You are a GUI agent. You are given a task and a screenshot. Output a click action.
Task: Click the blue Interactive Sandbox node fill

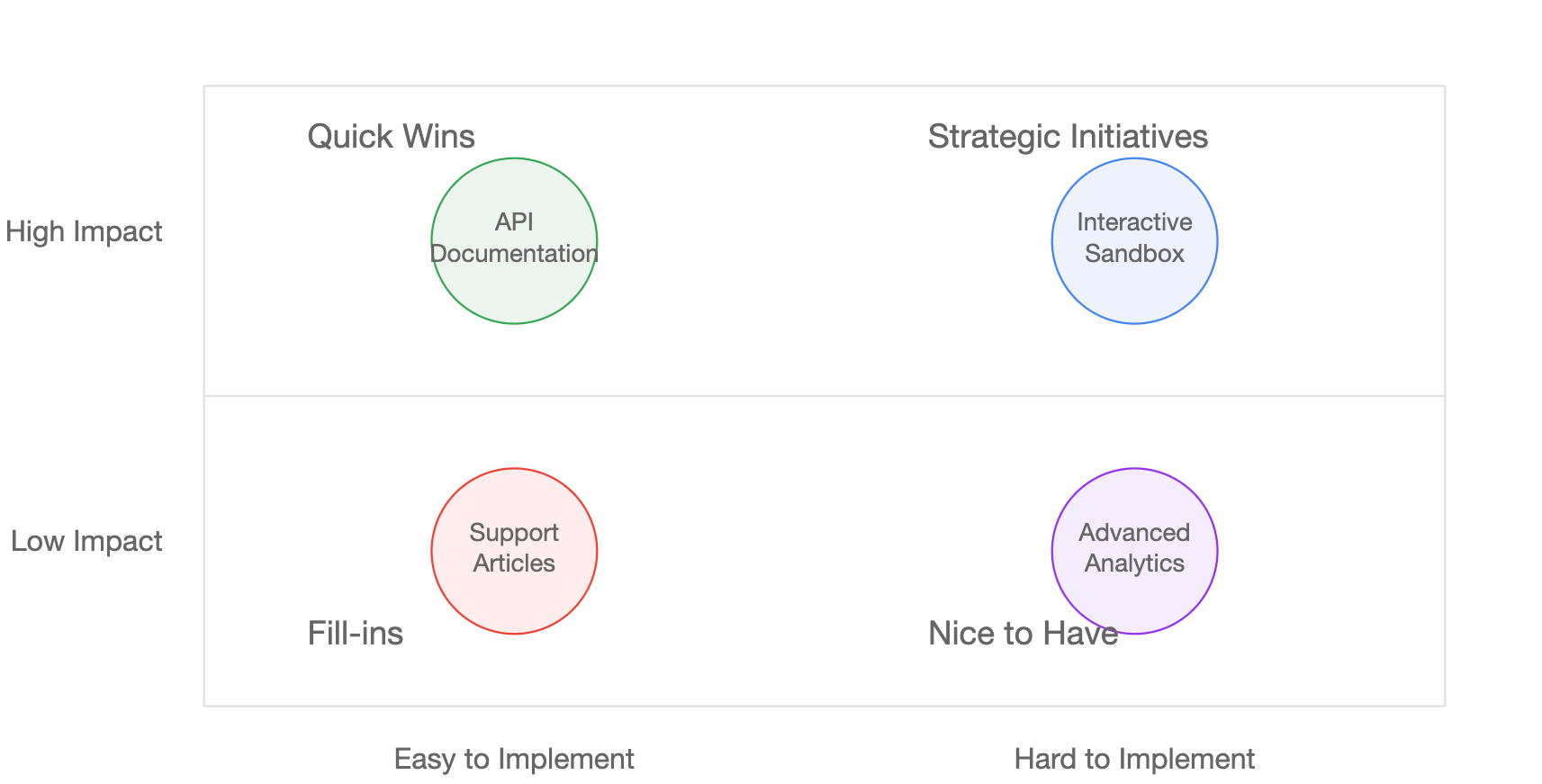click(x=1134, y=293)
